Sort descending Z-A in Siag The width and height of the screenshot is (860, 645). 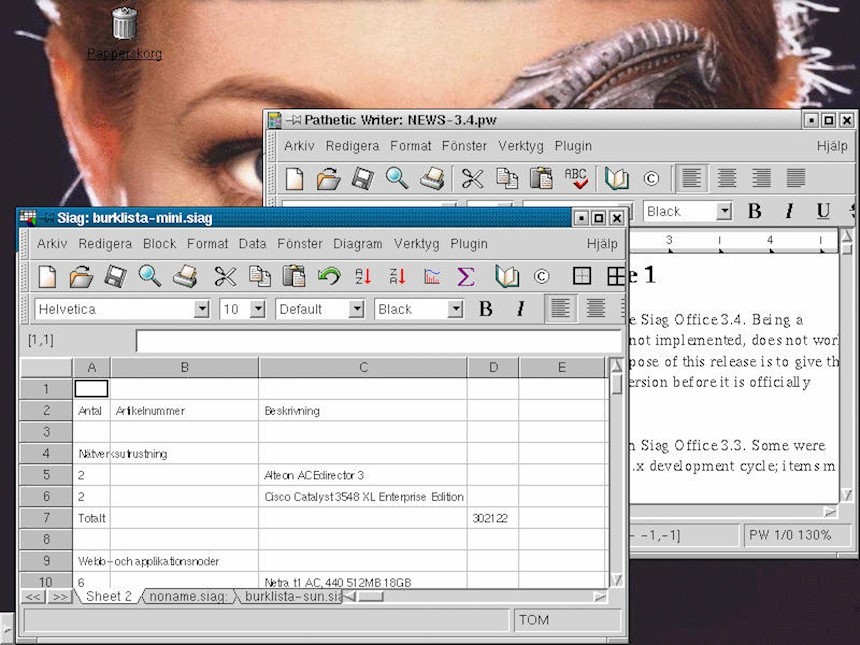(398, 276)
